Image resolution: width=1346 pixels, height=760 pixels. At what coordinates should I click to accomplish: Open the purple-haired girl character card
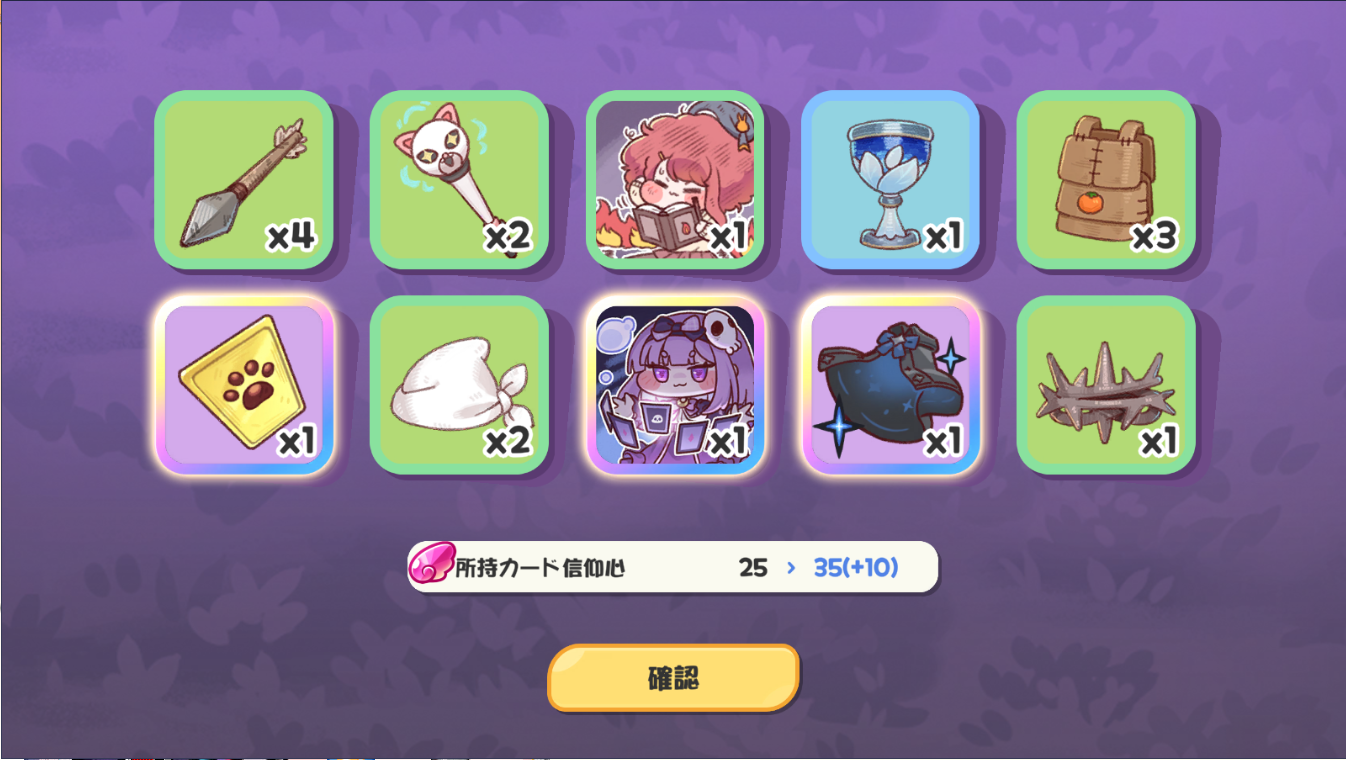(675, 385)
